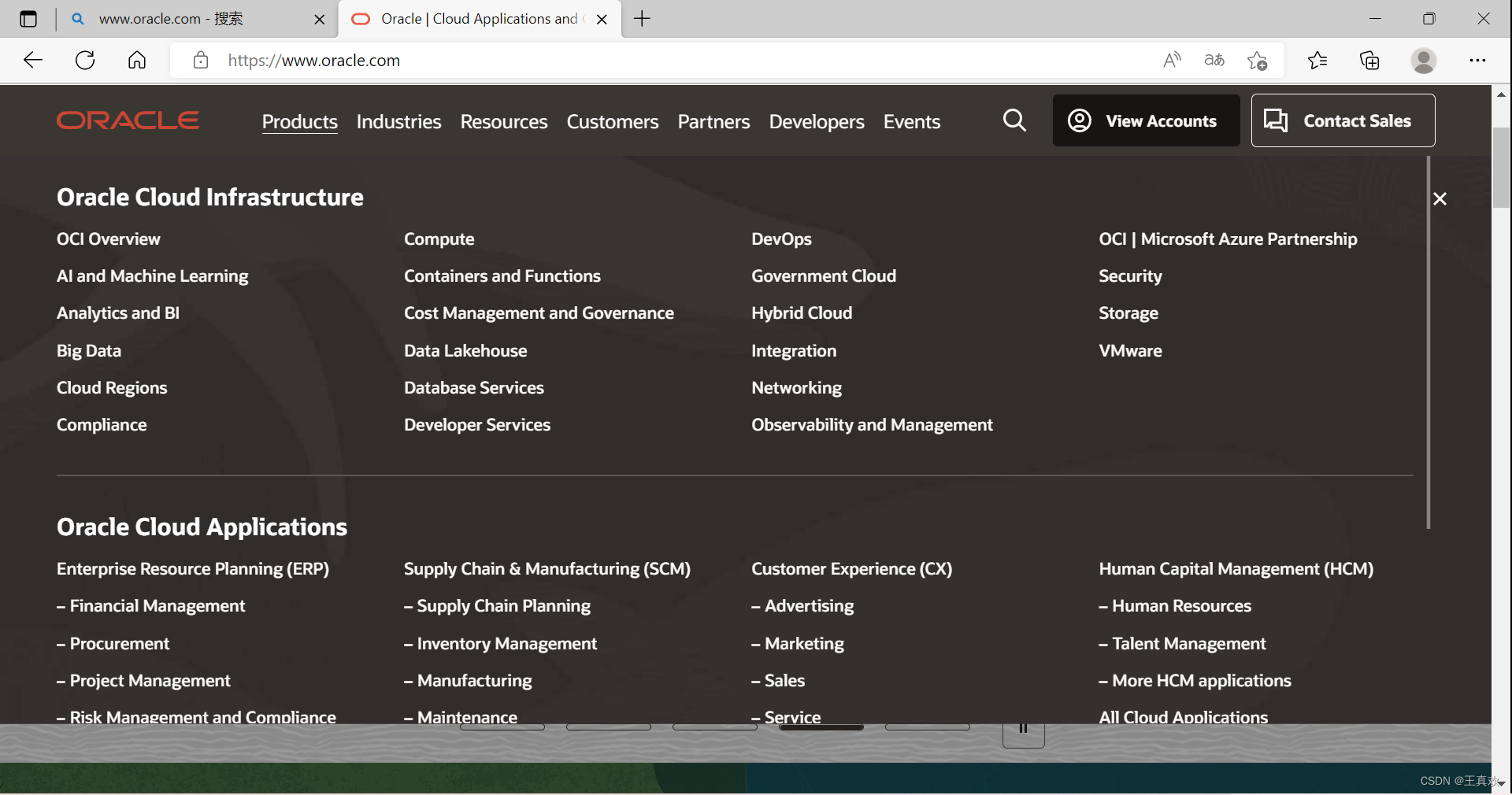Image resolution: width=1512 pixels, height=795 pixels.
Task: Close the Oracle Cloud Applications tab
Action: click(x=602, y=20)
